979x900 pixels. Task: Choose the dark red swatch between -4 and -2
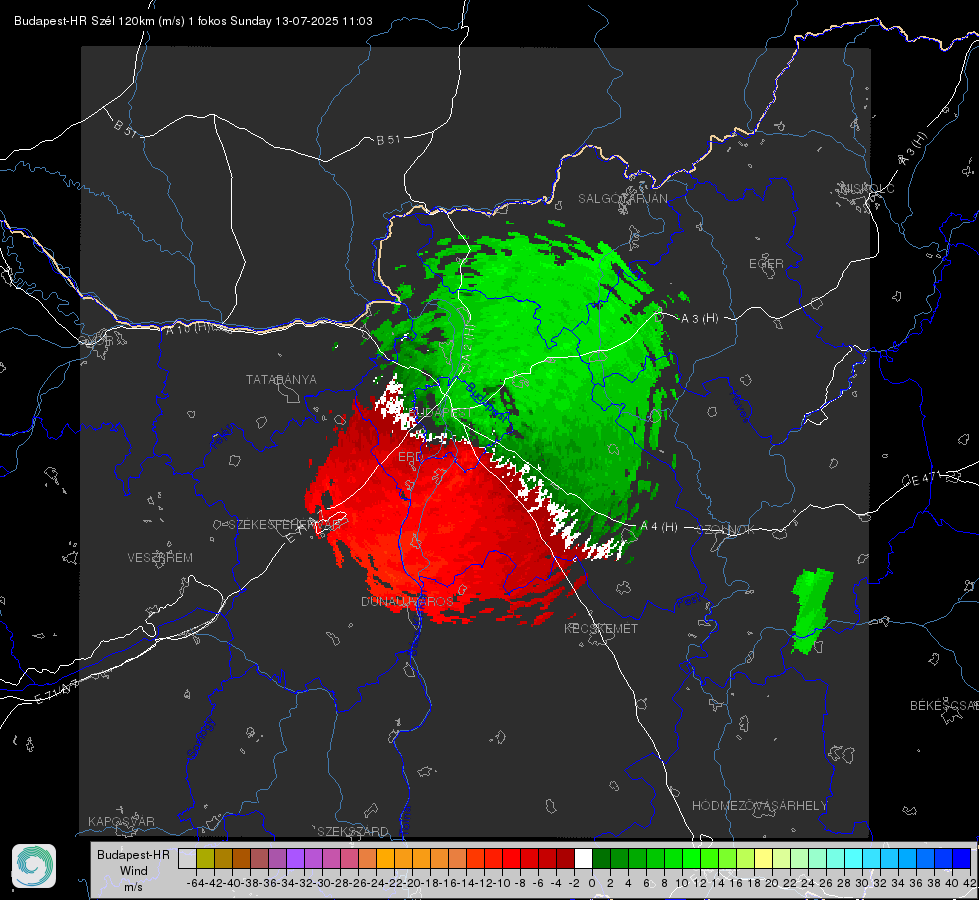pyautogui.click(x=565, y=858)
